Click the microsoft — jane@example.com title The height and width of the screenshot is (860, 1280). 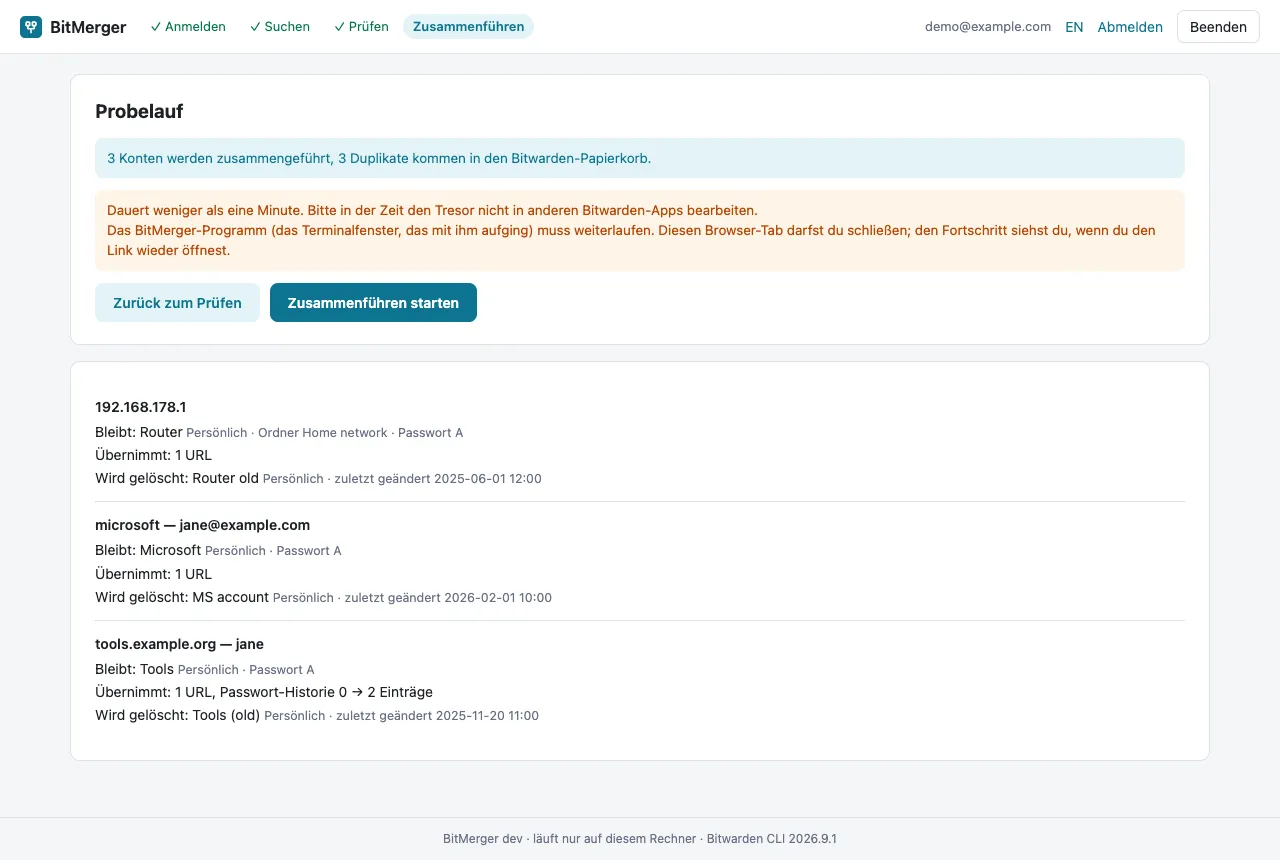(202, 525)
